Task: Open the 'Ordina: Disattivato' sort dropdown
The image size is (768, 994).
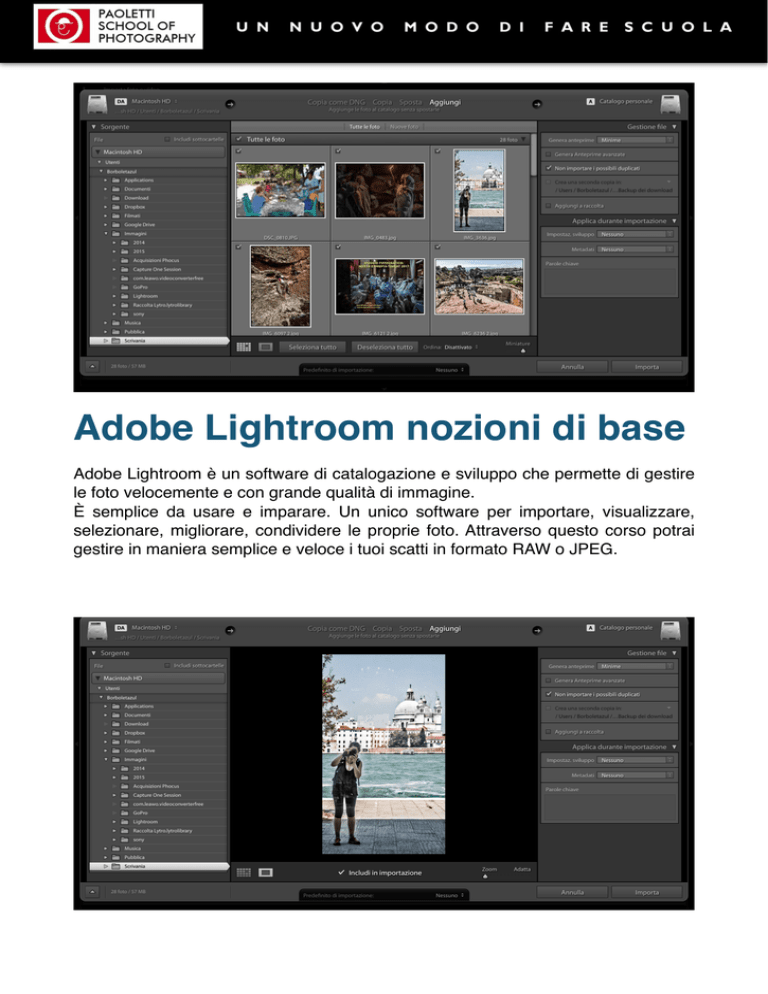Action: point(461,347)
